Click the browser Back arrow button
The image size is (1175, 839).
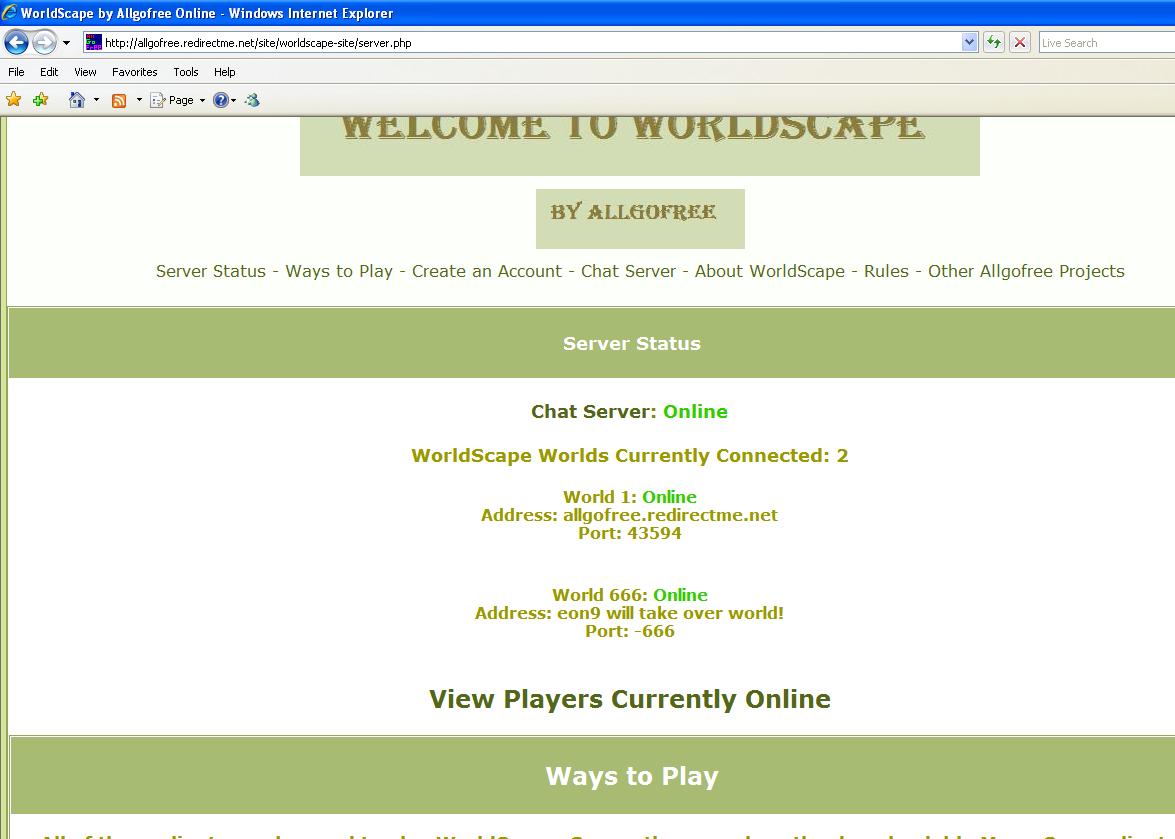(16, 42)
